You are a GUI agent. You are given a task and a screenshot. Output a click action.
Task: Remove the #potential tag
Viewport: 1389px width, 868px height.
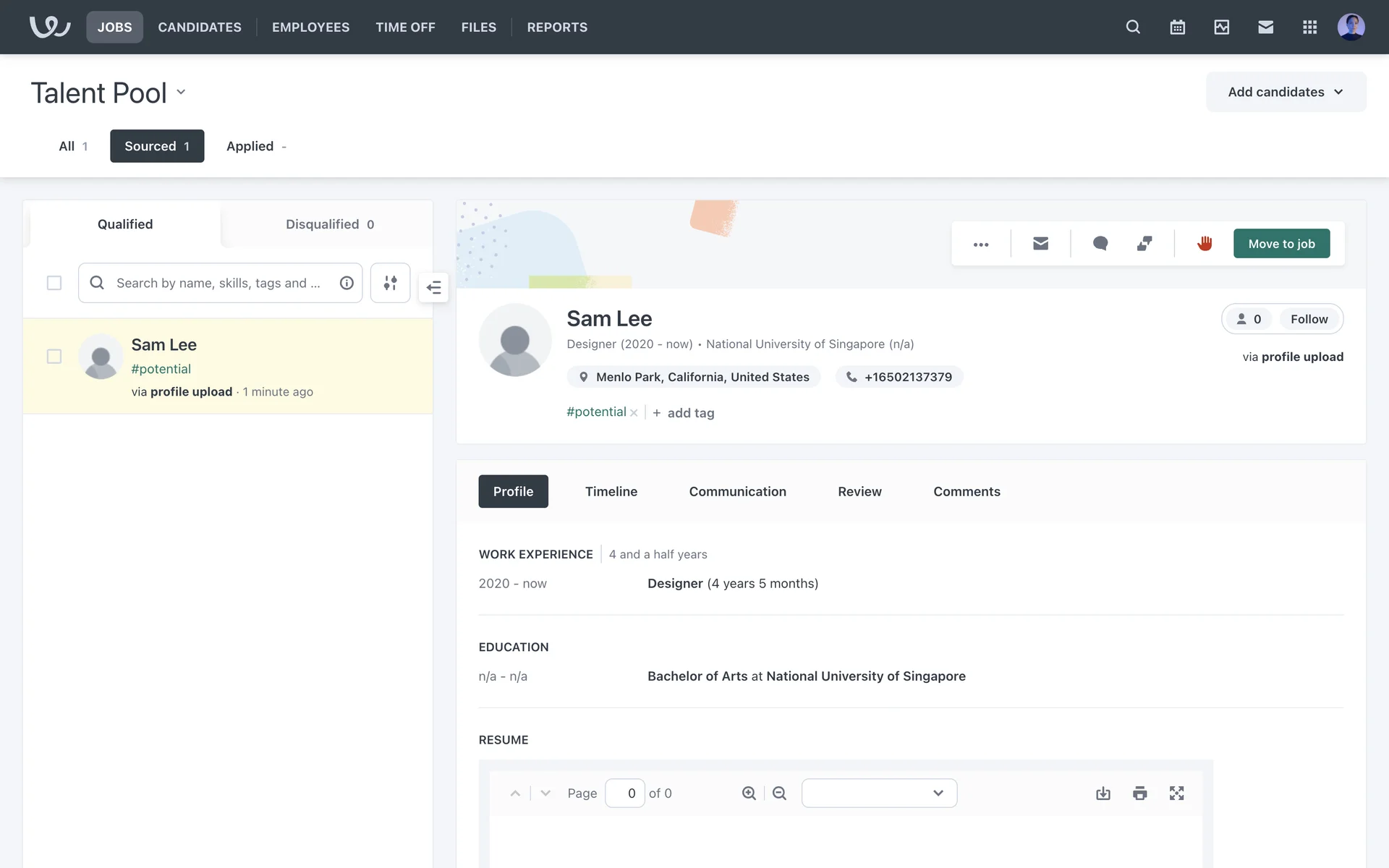pos(634,413)
